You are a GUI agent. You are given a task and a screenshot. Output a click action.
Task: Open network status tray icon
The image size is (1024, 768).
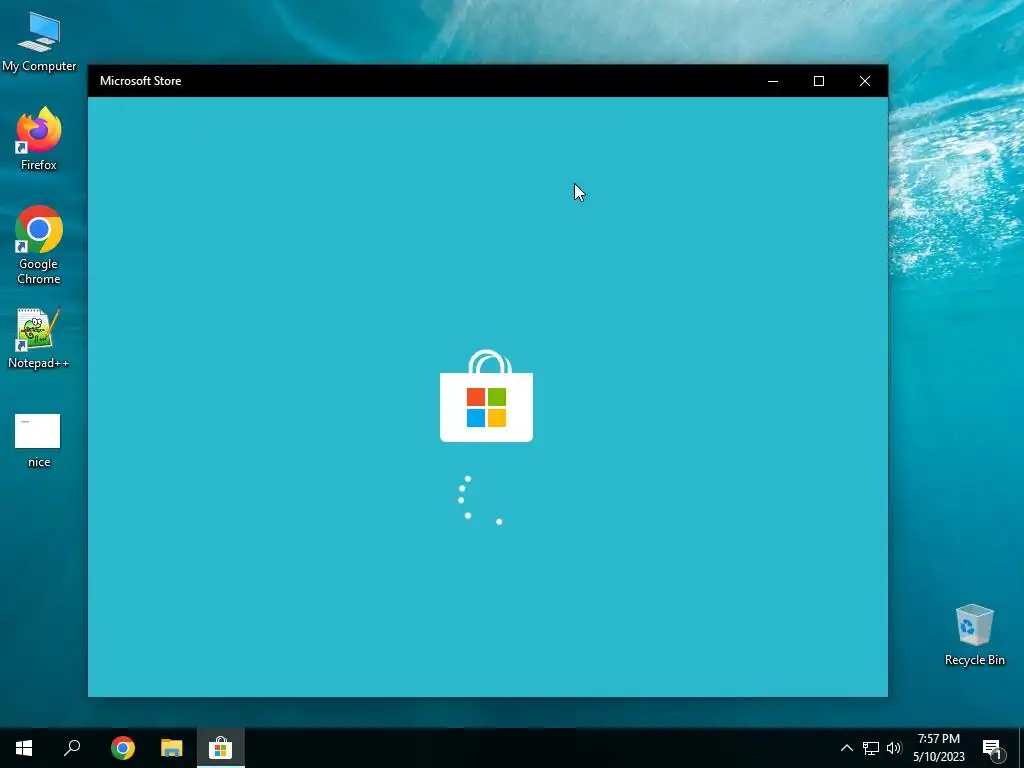[x=871, y=748]
